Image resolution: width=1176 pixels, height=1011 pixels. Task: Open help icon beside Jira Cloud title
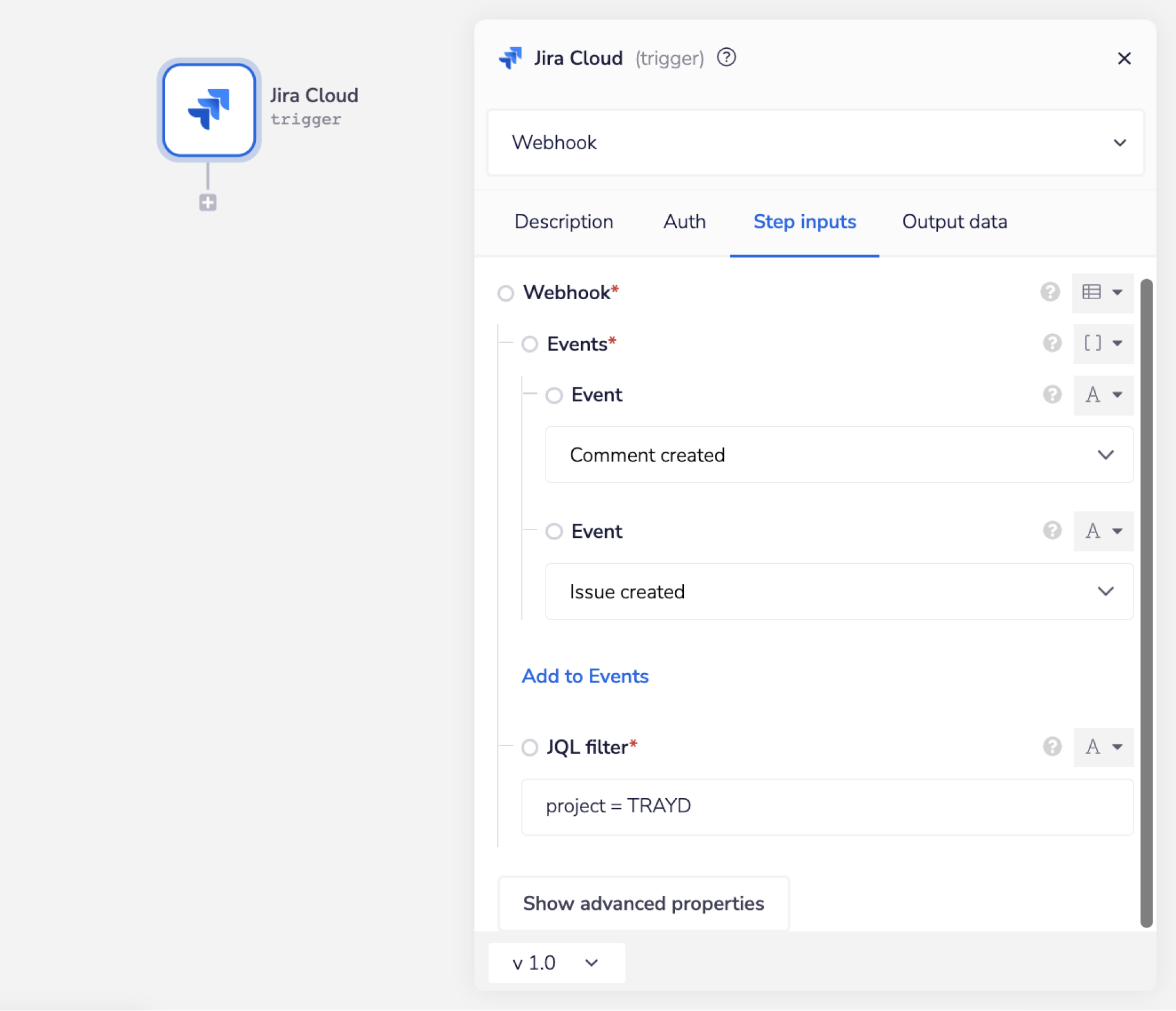[x=726, y=58]
